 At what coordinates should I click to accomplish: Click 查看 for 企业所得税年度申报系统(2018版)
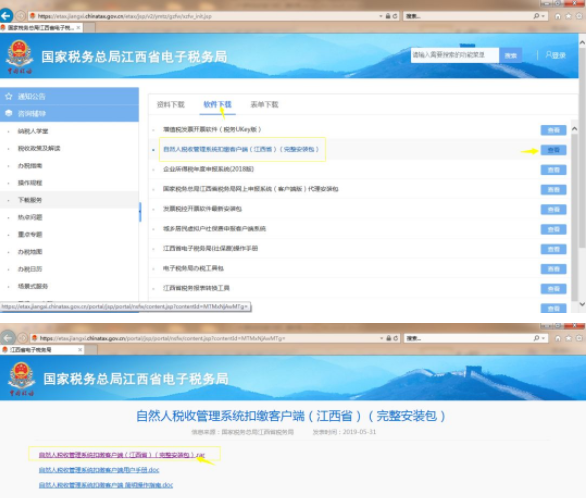[553, 170]
